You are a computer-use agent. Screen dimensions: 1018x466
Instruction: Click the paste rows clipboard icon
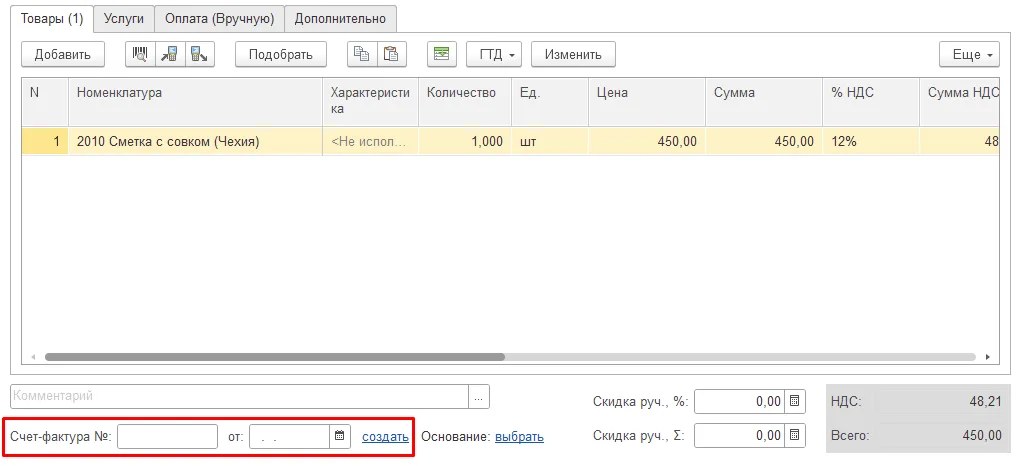391,55
